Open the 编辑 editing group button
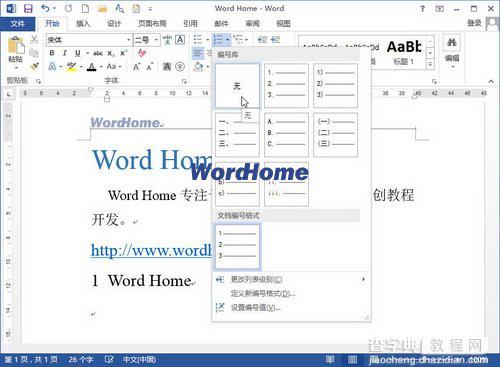 [x=452, y=52]
